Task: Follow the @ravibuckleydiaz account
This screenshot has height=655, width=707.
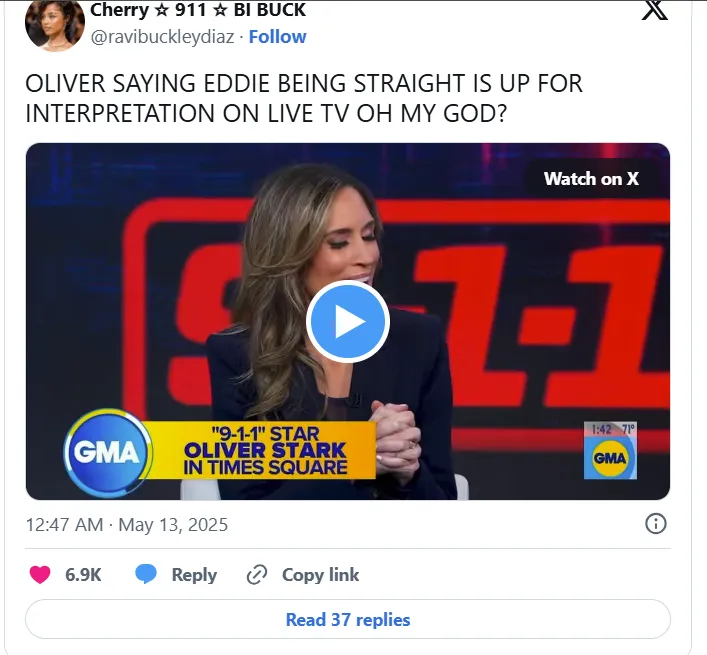Action: coord(277,37)
